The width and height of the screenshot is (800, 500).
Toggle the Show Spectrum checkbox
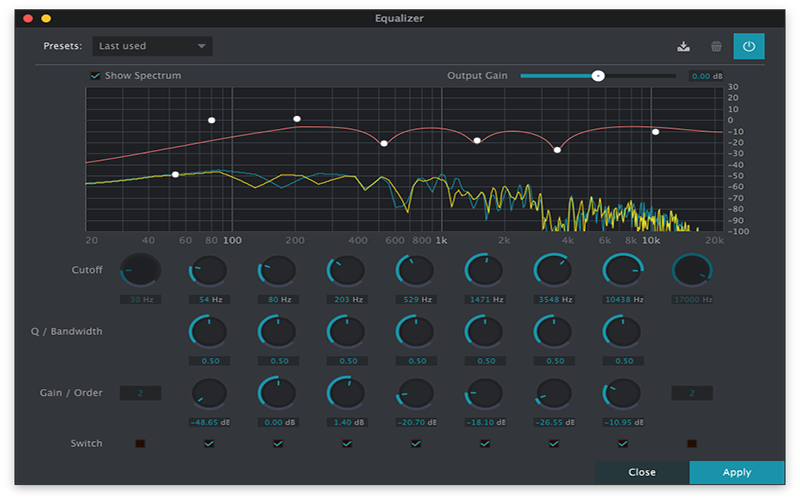95,76
